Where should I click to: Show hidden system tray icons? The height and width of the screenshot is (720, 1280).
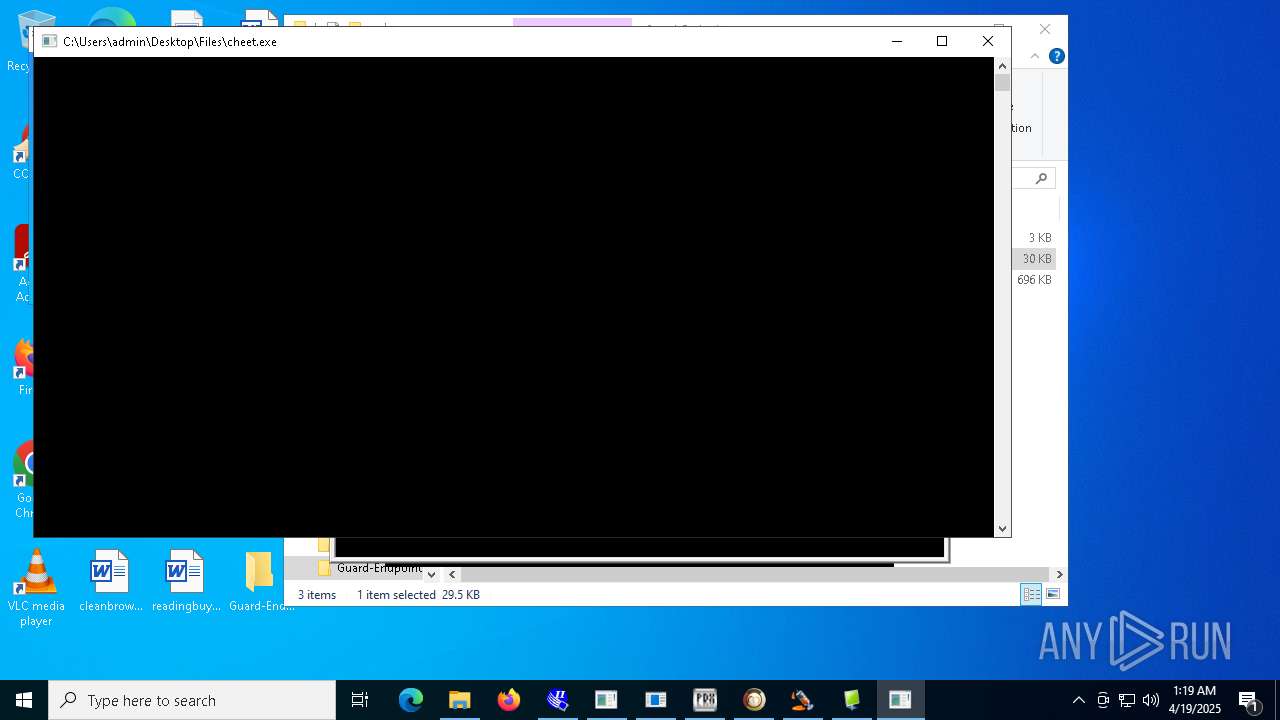click(1078, 700)
